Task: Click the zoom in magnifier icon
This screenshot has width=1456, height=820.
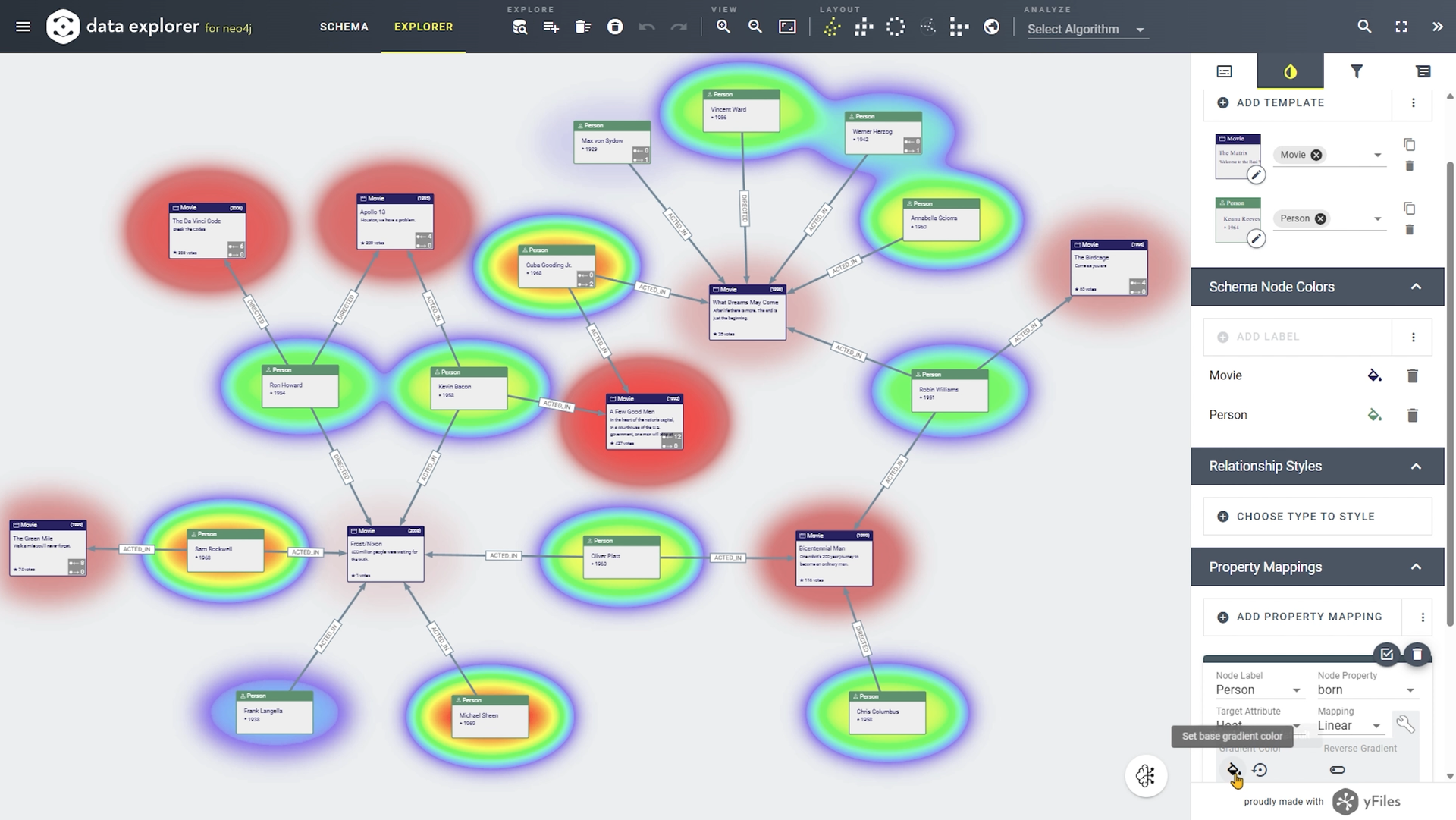Action: click(x=723, y=27)
